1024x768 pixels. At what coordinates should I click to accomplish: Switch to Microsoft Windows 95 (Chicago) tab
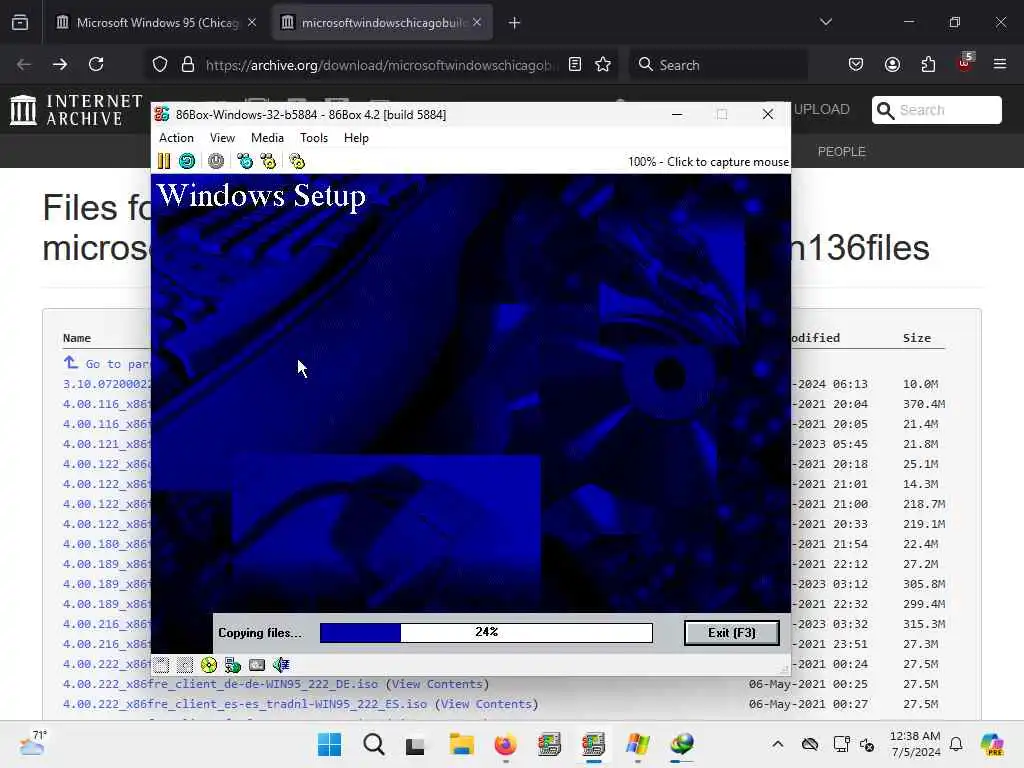click(157, 23)
